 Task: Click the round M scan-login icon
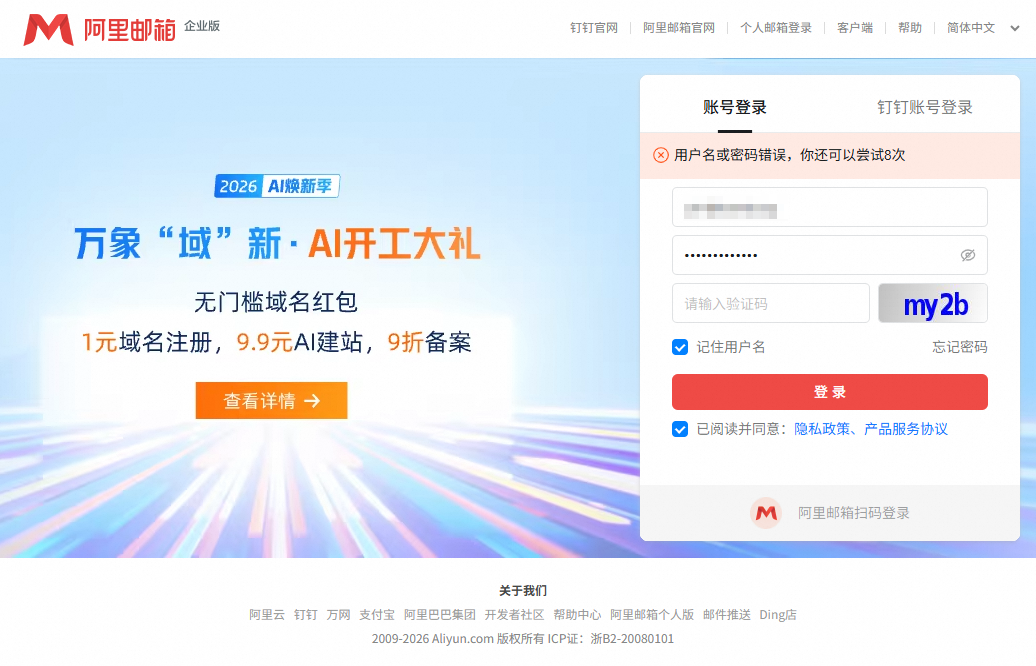click(766, 513)
